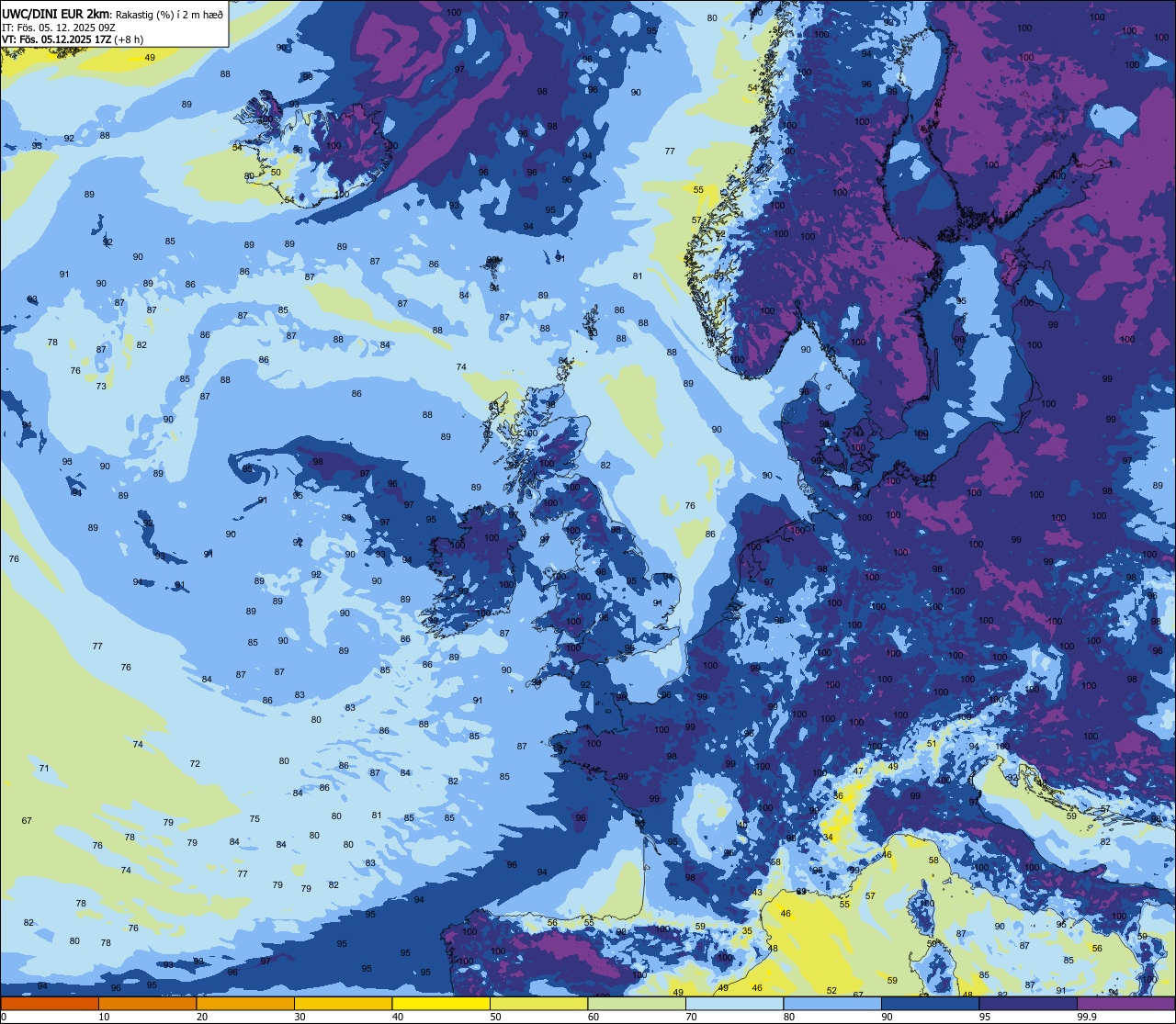This screenshot has width=1176, height=1024.
Task: Click the "60" legend scale label
Action: [x=594, y=1017]
